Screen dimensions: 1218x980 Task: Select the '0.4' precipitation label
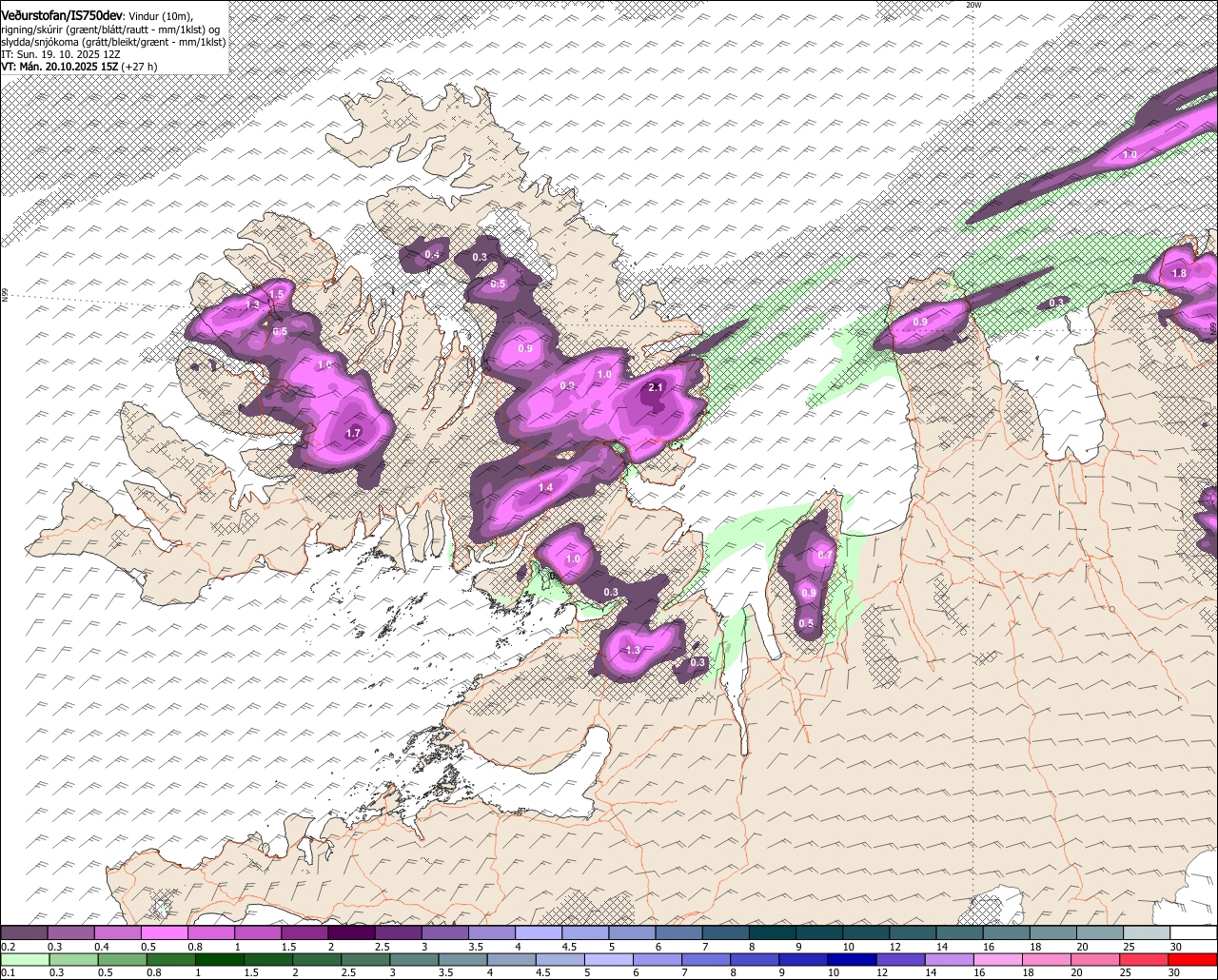pyautogui.click(x=432, y=255)
